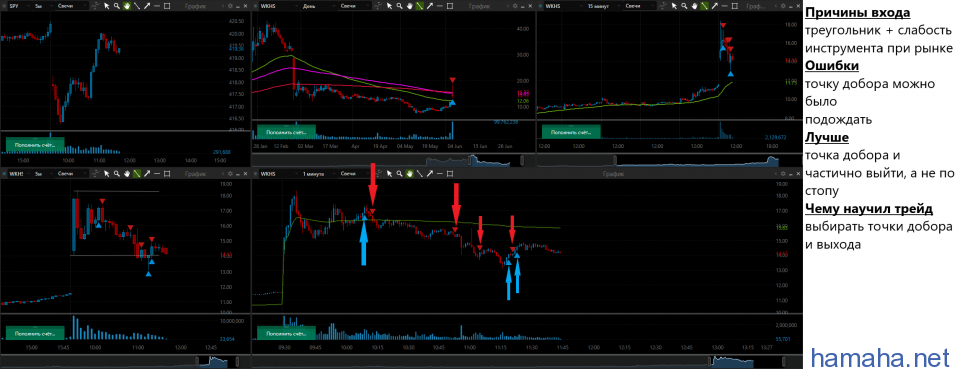Select the magnifier zoom tool in SPY chart
The width and height of the screenshot is (960, 369).
pyautogui.click(x=116, y=6)
